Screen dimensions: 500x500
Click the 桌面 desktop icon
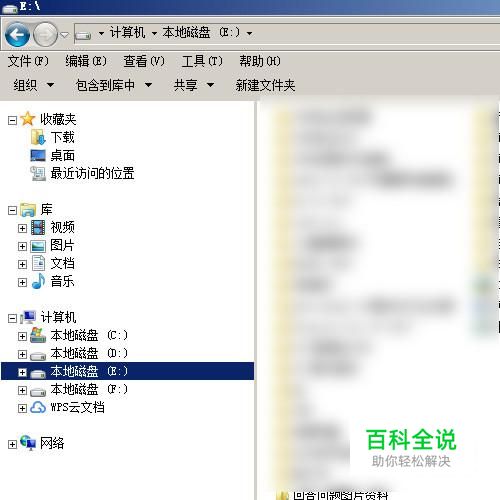(38, 155)
